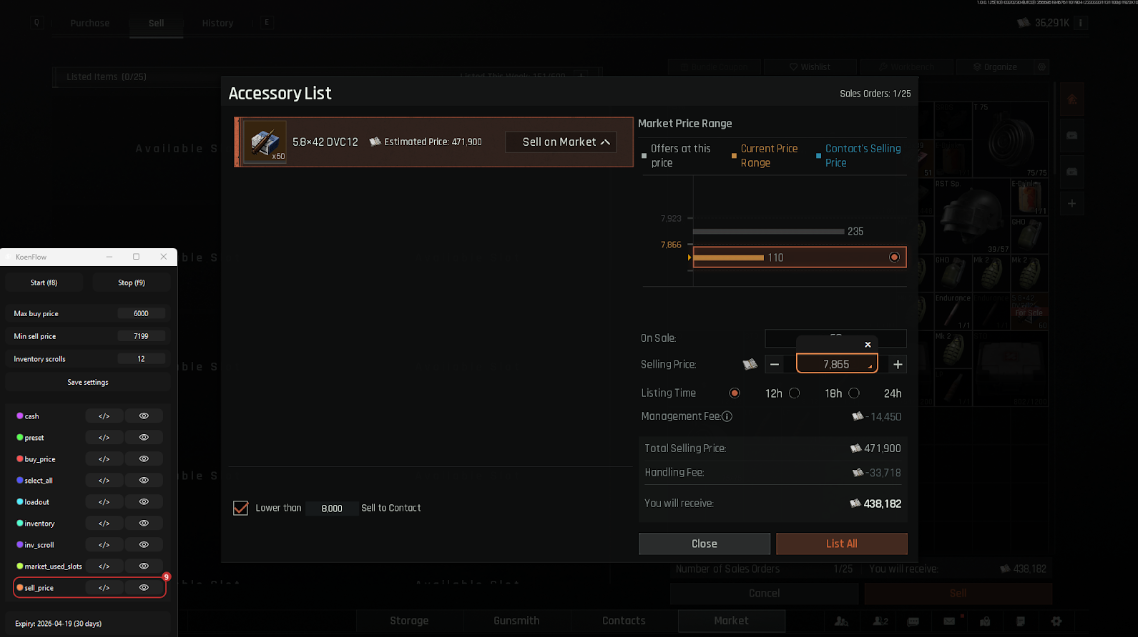The width and height of the screenshot is (1138, 637).
Task: Open code editor for cash region
Action: (104, 416)
